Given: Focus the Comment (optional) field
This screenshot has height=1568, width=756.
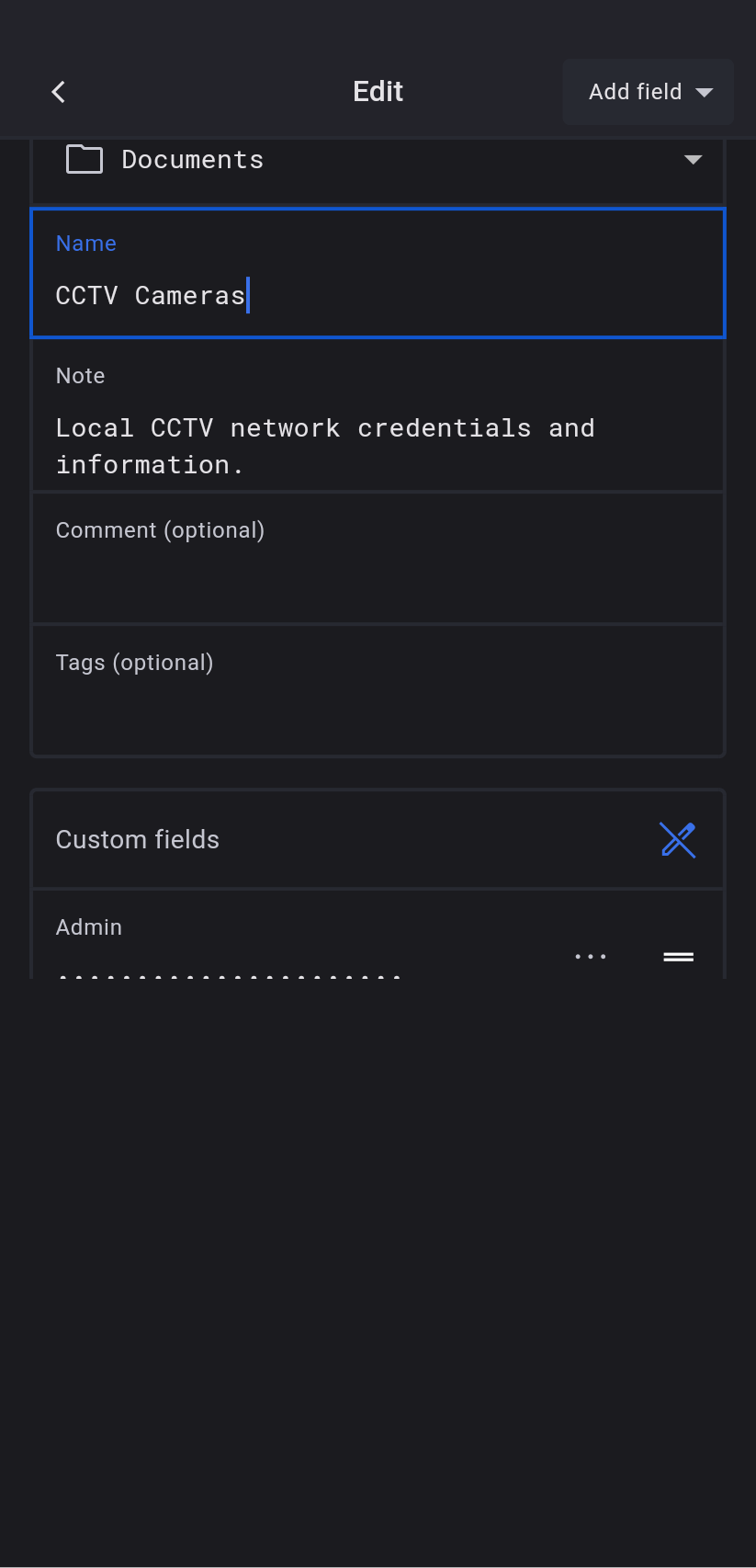Looking at the screenshot, I should point(378,559).
